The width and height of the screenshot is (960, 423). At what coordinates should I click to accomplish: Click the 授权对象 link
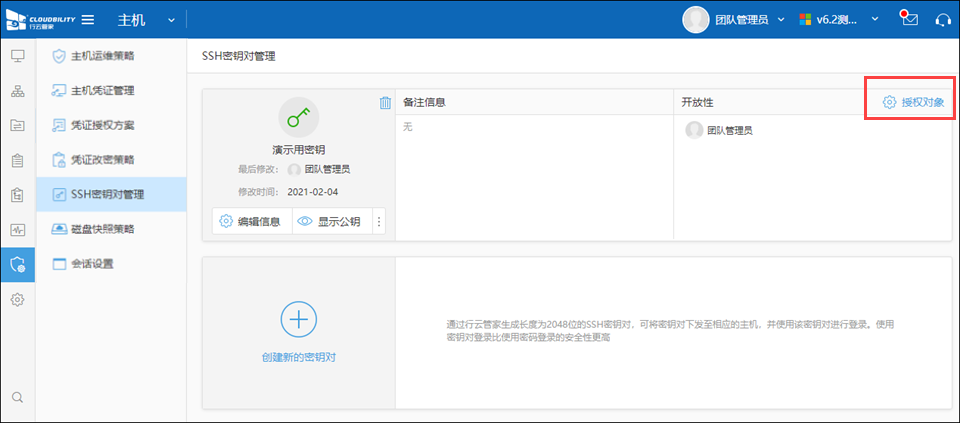[x=914, y=102]
